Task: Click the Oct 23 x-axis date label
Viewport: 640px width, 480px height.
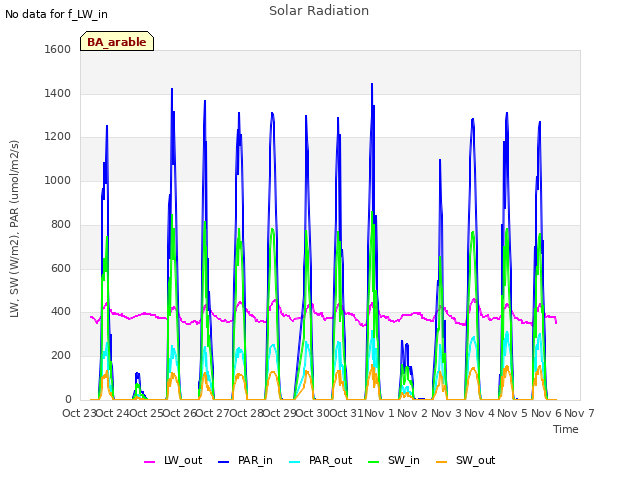Action: point(79,413)
